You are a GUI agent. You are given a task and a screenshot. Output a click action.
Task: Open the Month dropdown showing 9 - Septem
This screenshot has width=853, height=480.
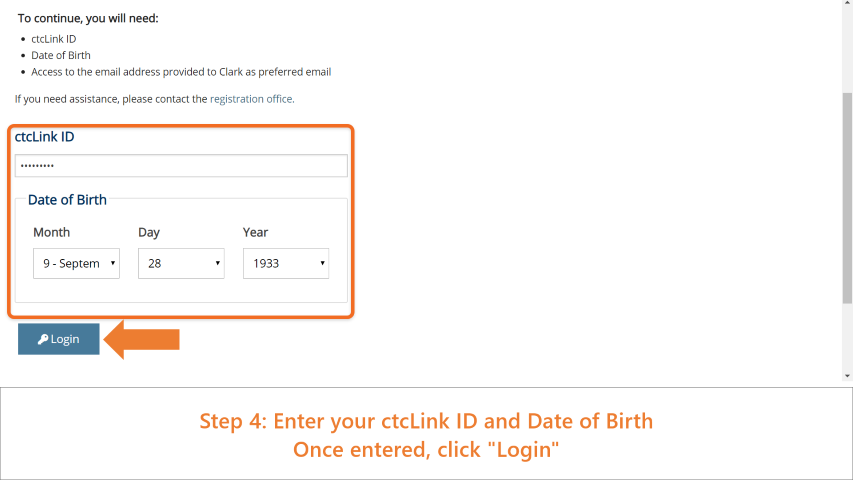(76, 263)
